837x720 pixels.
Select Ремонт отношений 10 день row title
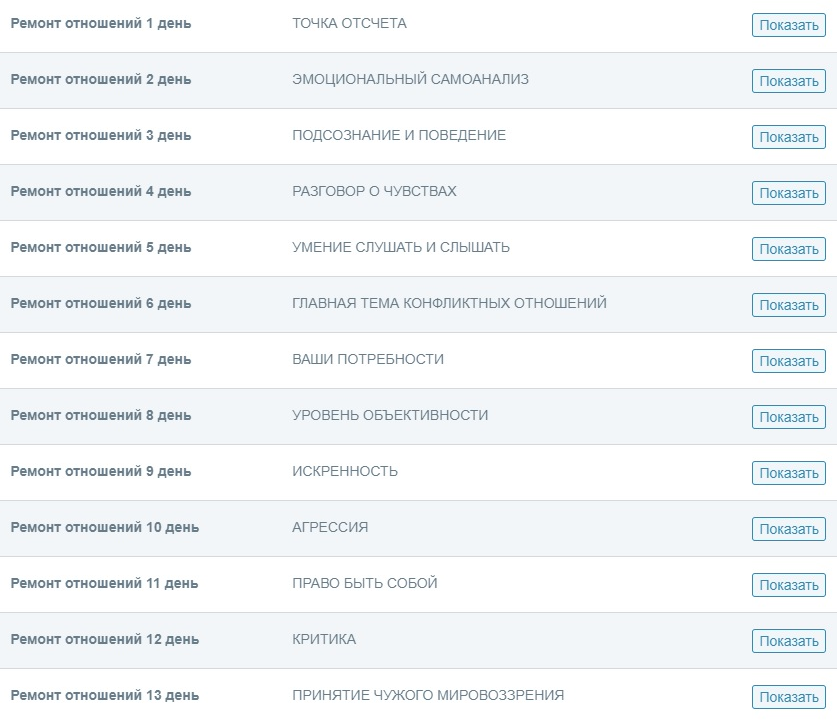[x=105, y=527]
